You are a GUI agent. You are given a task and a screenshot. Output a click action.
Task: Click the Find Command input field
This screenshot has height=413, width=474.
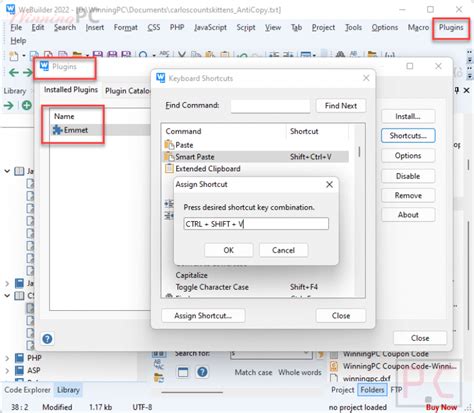pyautogui.click(x=270, y=106)
